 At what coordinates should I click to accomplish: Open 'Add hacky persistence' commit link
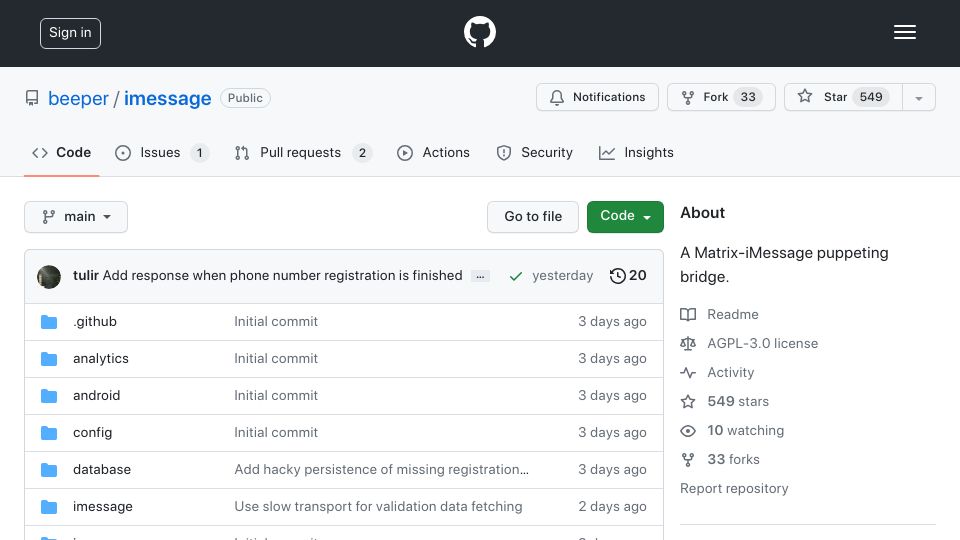click(x=381, y=470)
